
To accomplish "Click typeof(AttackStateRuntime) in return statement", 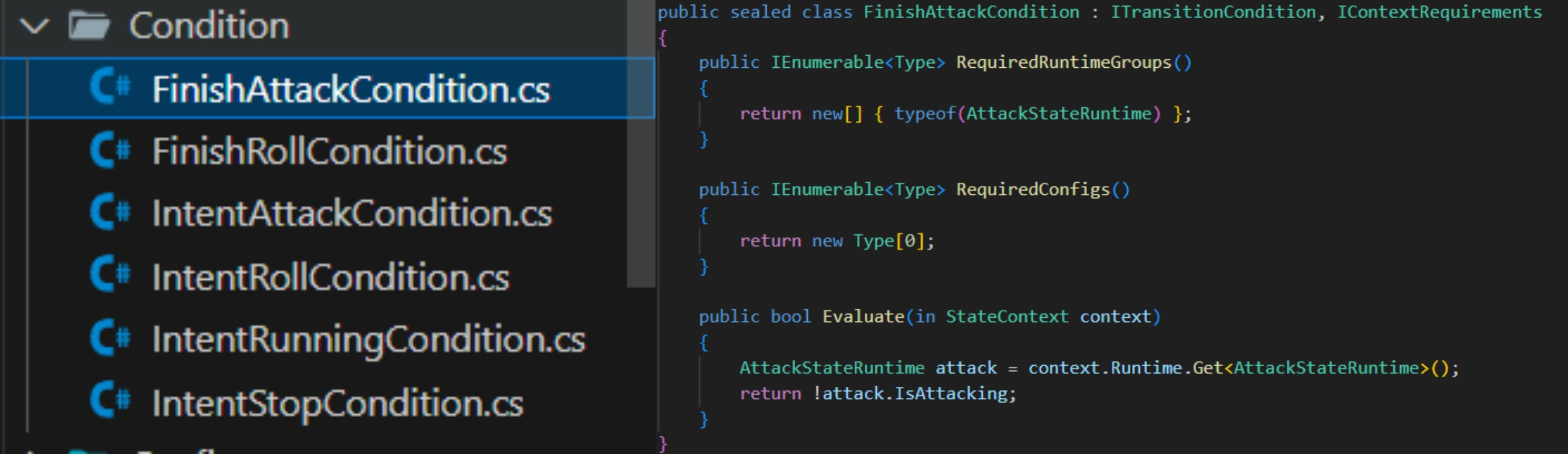I will pos(1027,113).
